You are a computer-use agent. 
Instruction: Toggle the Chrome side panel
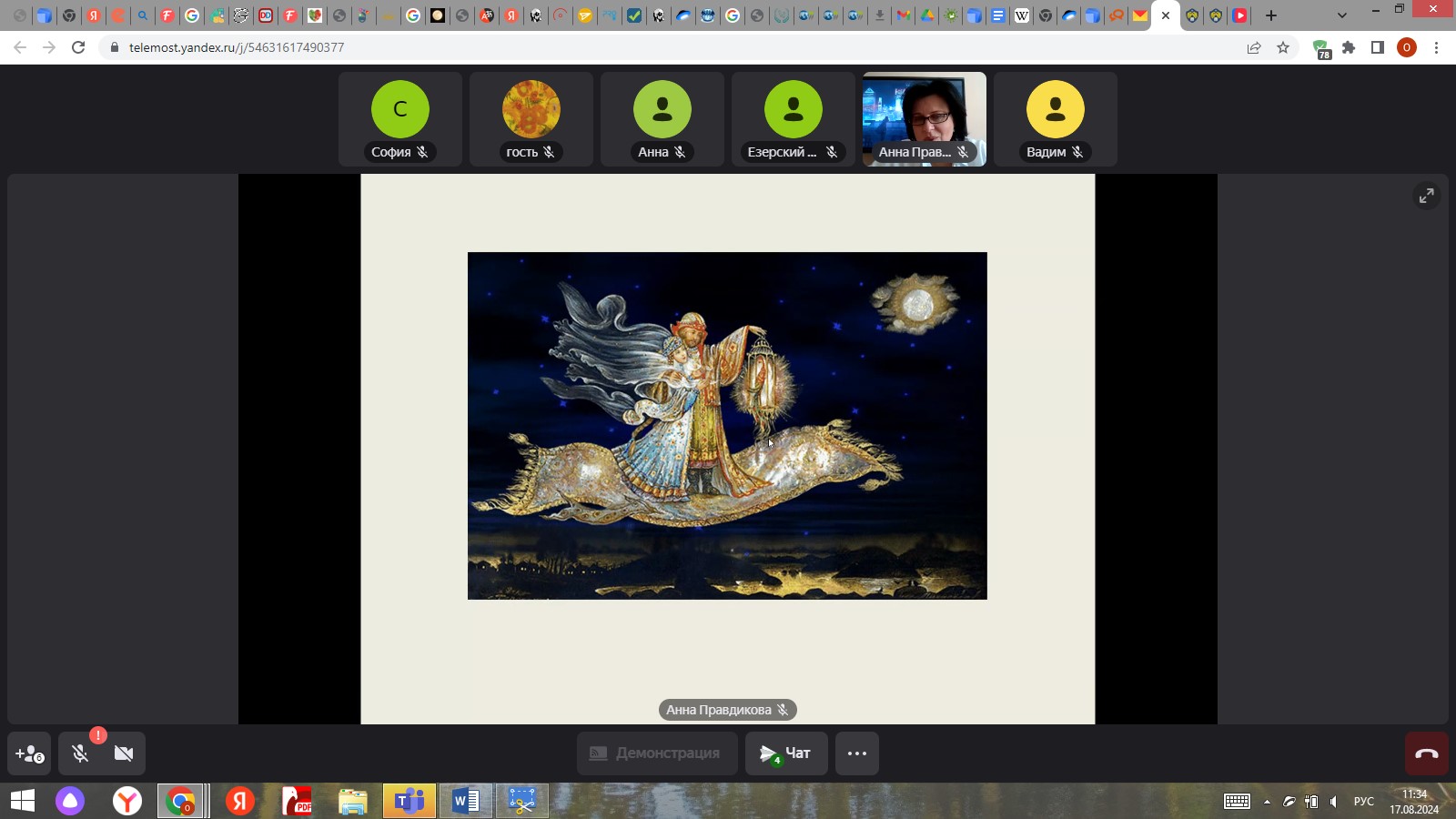click(x=1378, y=47)
